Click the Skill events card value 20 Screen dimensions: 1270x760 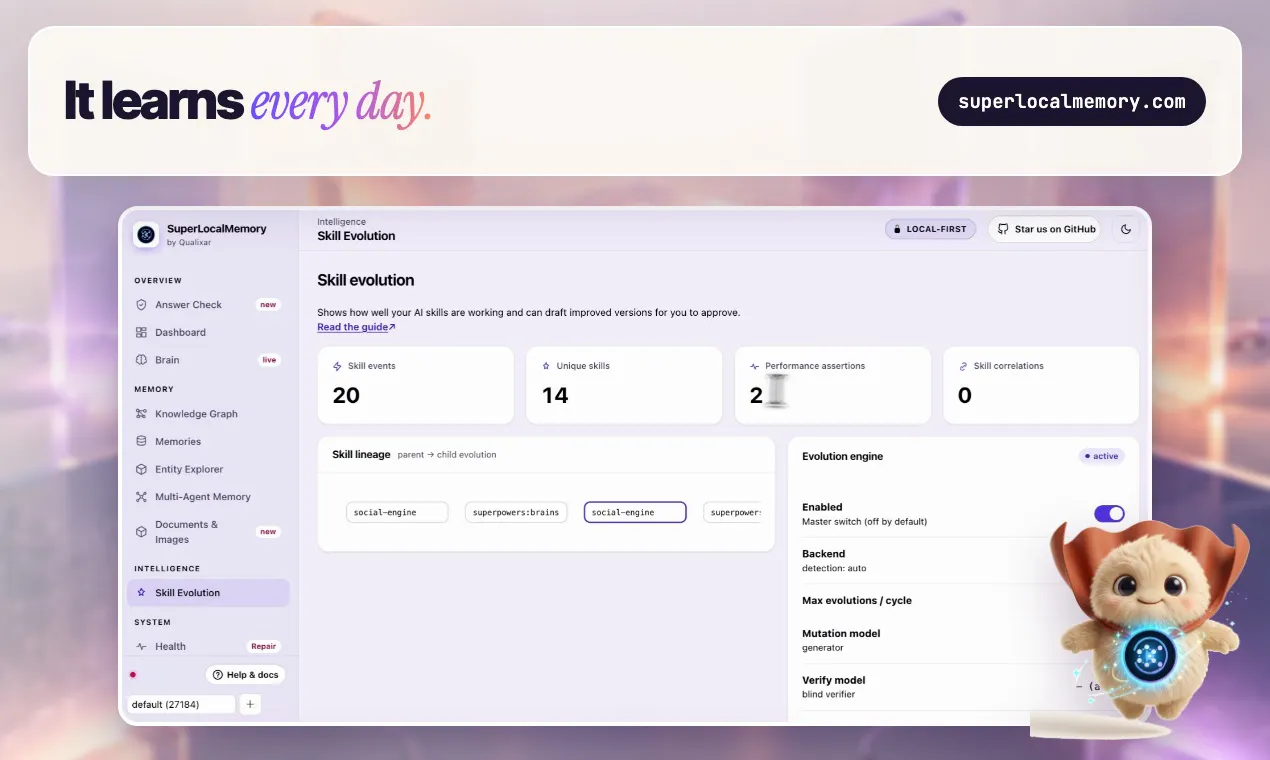click(x=346, y=395)
